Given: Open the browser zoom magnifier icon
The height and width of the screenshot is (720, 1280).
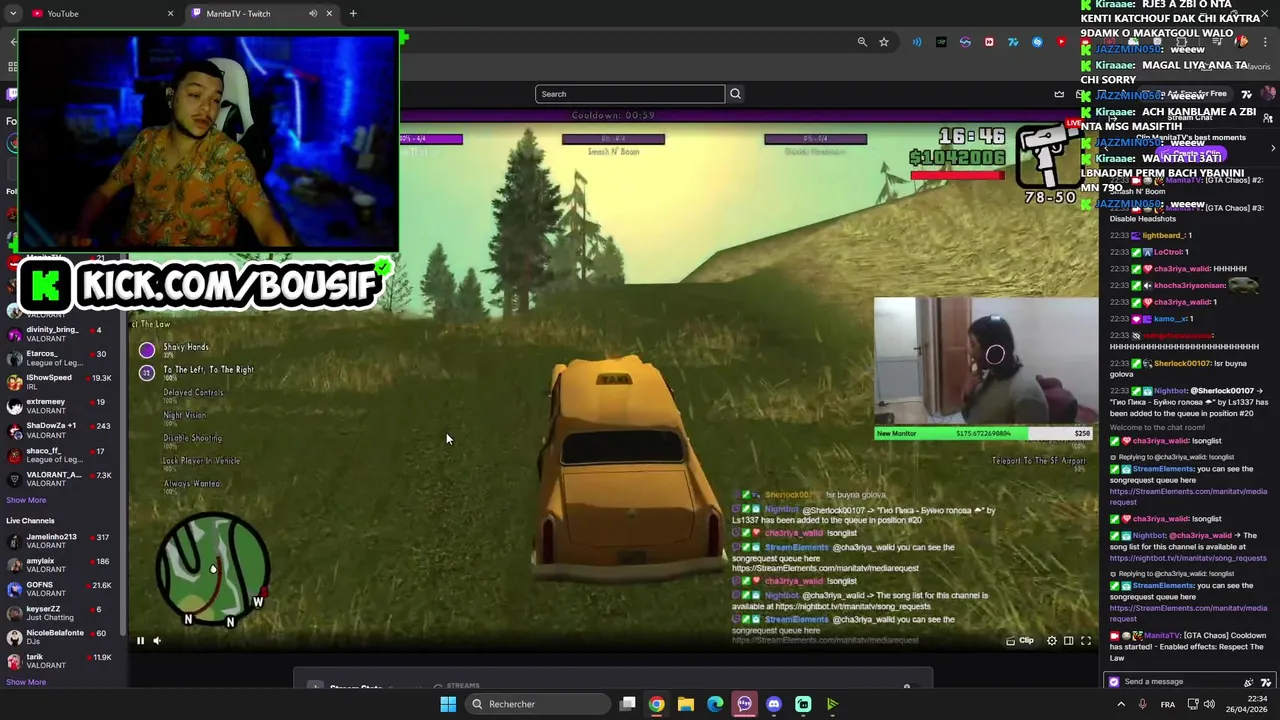Looking at the screenshot, I should click(x=862, y=42).
